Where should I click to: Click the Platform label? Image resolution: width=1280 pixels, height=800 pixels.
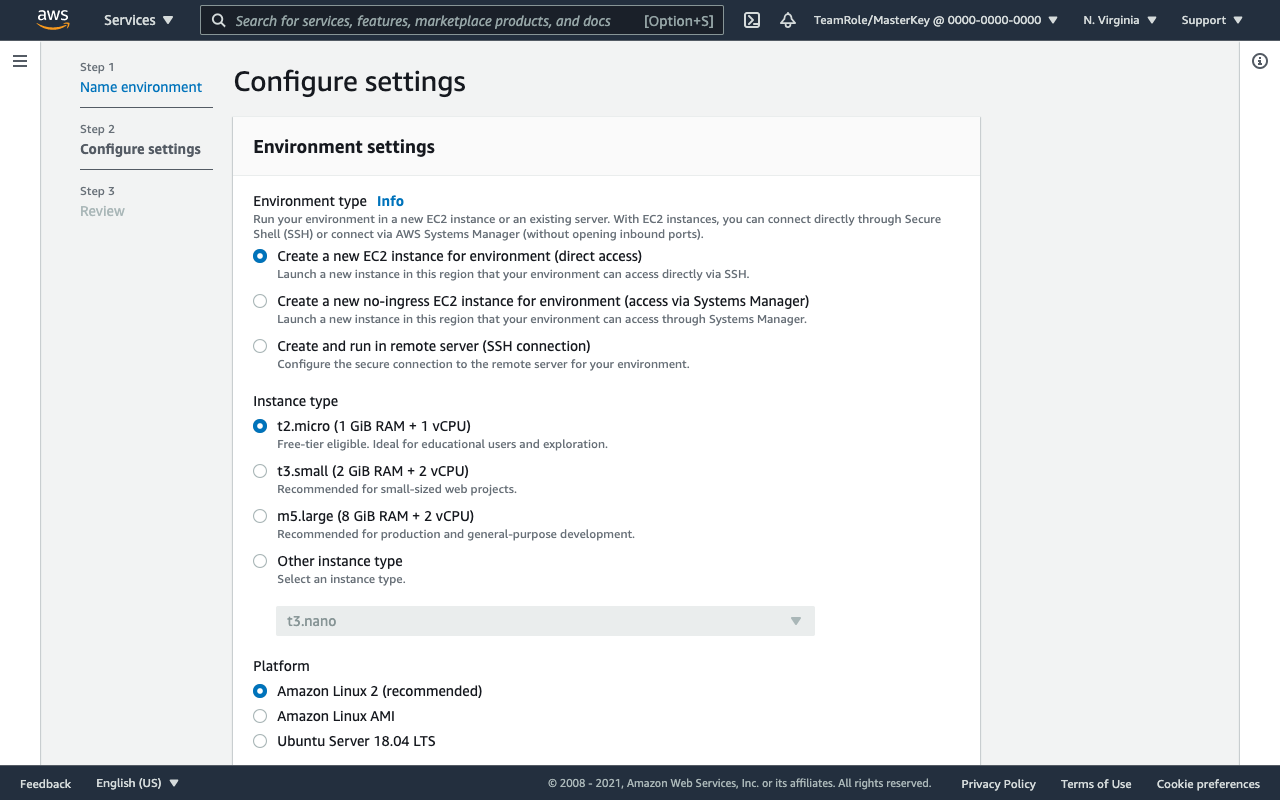coord(281,666)
